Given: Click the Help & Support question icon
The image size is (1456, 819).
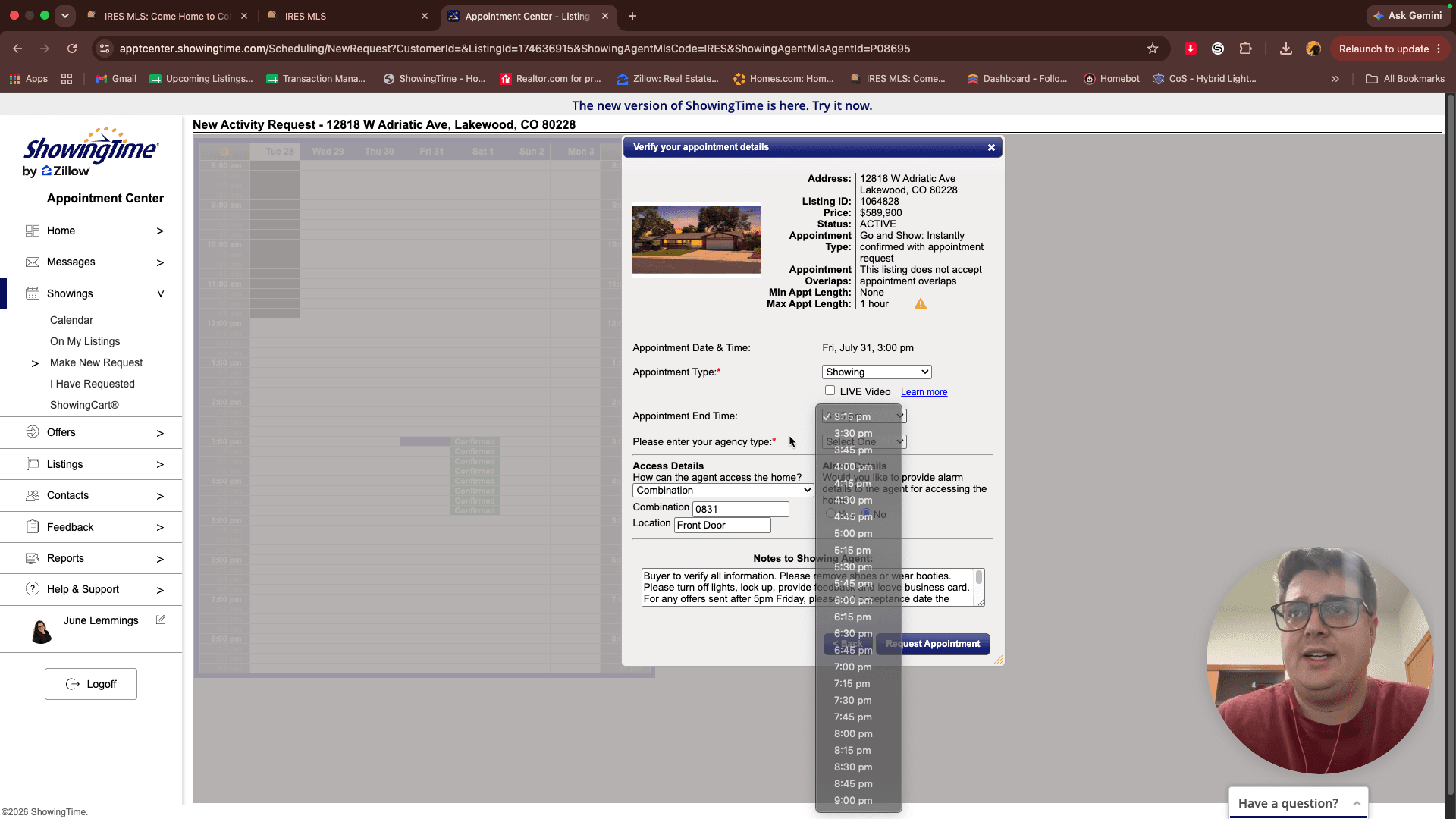Looking at the screenshot, I should (33, 589).
